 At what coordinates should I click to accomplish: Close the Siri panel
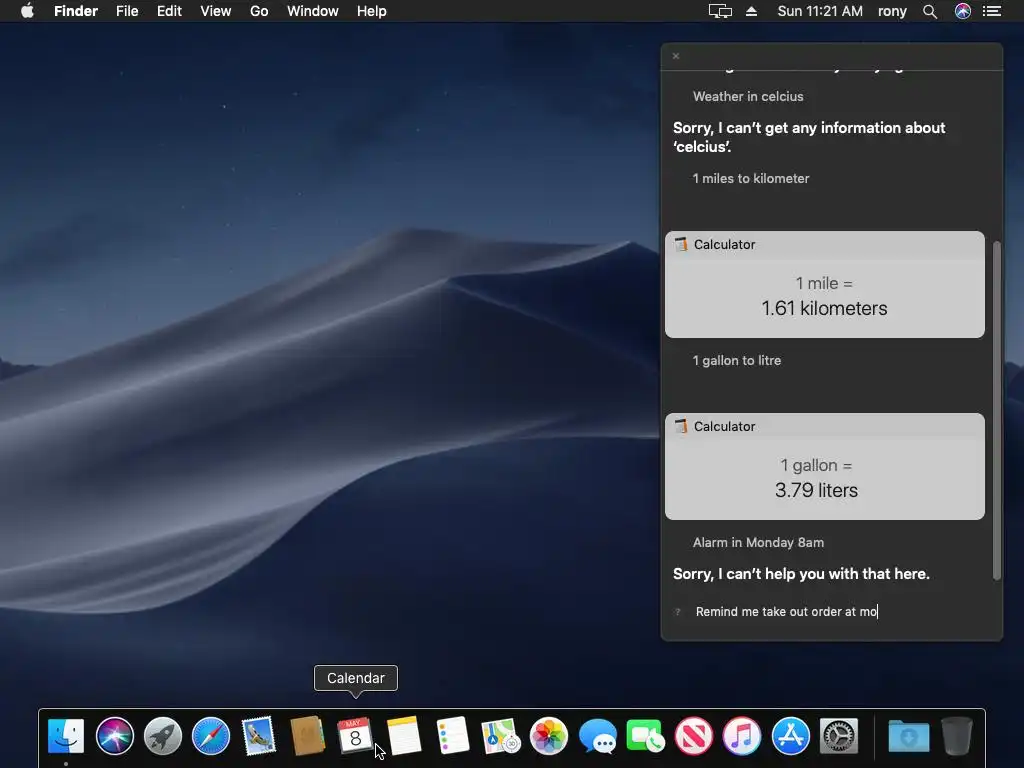tap(676, 56)
